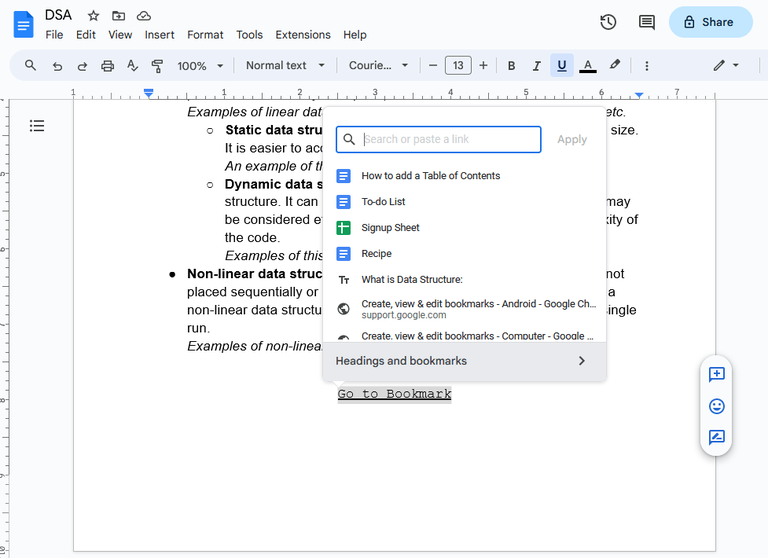Star the DSA document

coord(93,16)
